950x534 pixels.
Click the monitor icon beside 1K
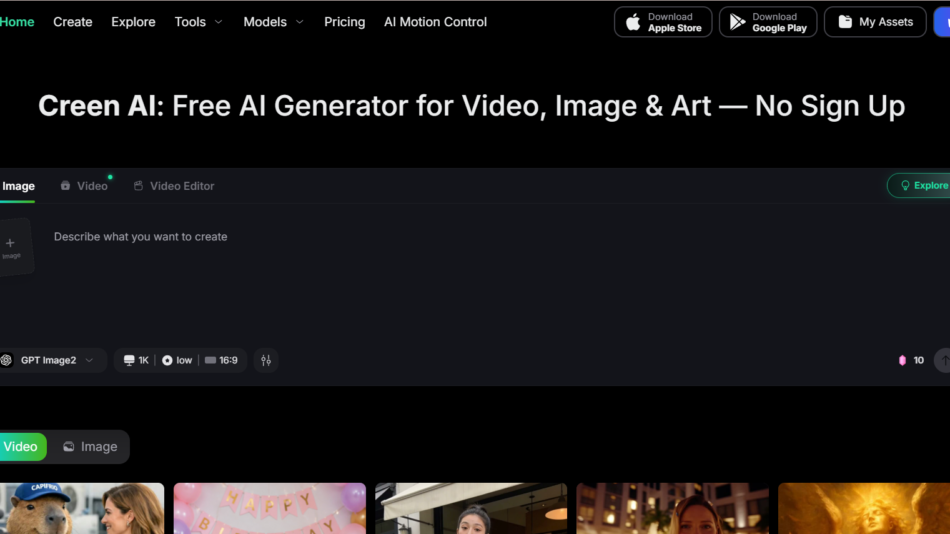129,360
